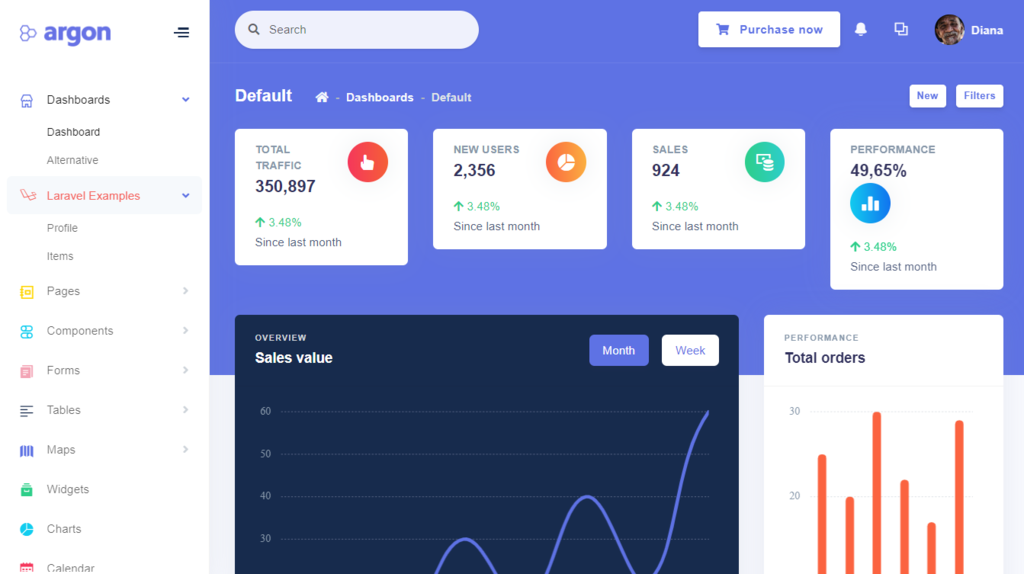This screenshot has height=574, width=1024.
Task: Click the Default breadcrumb text
Action: (451, 97)
